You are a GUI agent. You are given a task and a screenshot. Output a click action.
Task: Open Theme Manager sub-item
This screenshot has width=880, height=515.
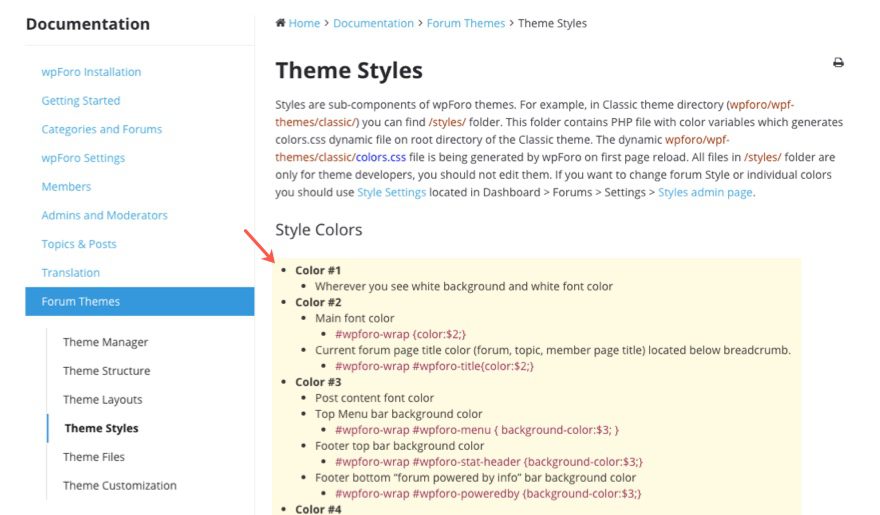tap(106, 342)
